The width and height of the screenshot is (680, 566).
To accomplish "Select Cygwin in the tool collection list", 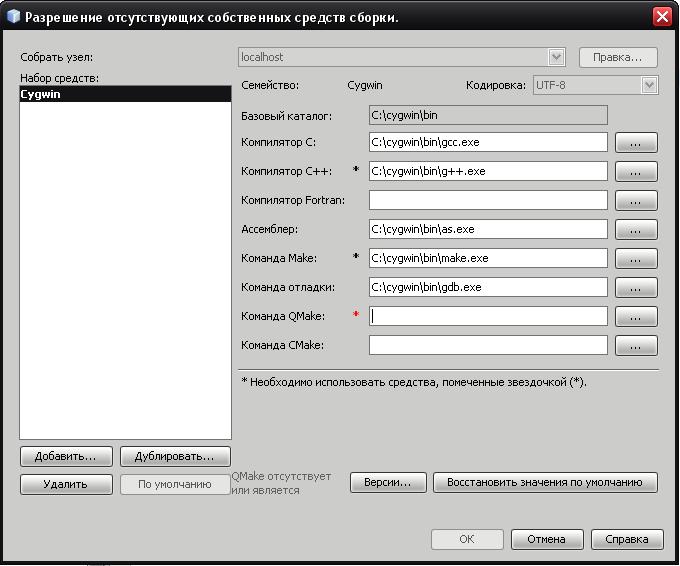I will [125, 94].
